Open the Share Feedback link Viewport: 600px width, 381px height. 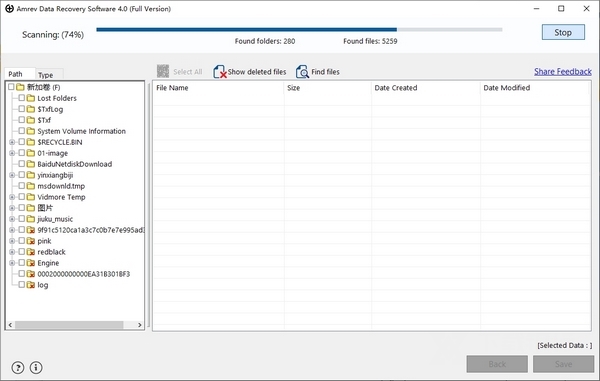[x=563, y=72]
